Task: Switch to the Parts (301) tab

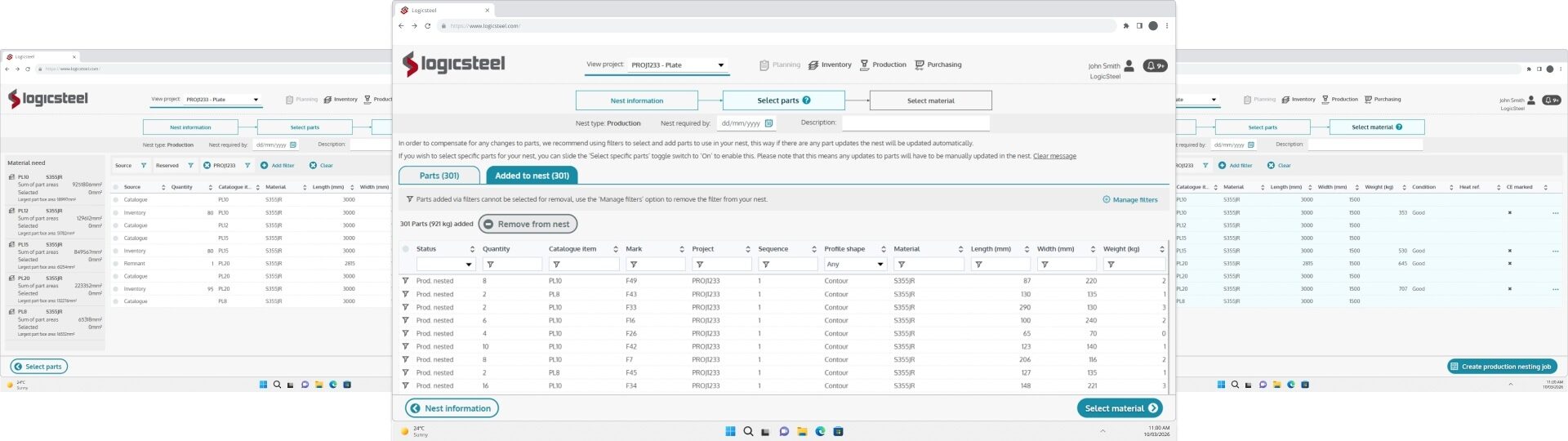Action: point(439,176)
